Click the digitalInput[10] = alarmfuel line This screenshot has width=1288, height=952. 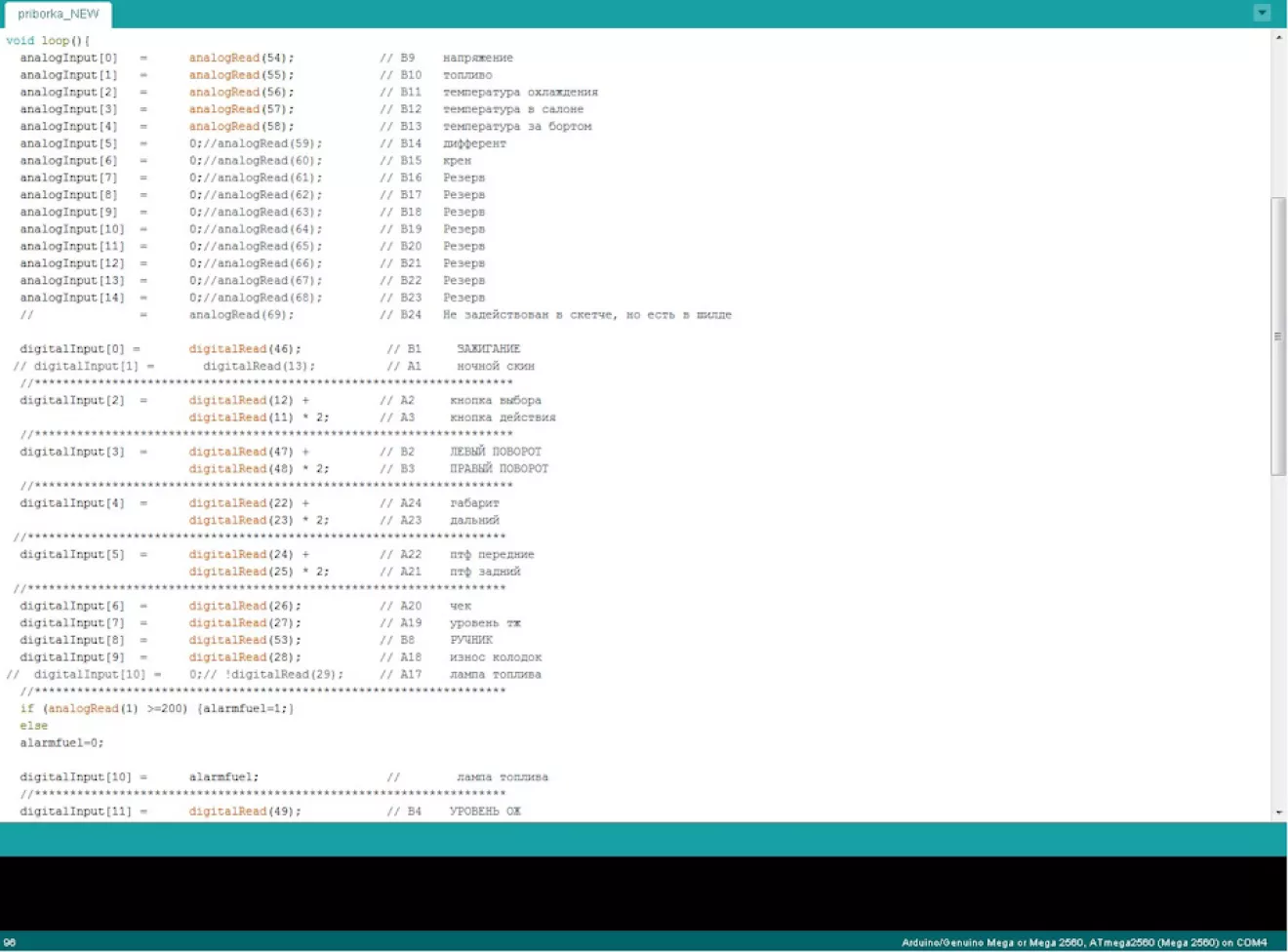[137, 776]
